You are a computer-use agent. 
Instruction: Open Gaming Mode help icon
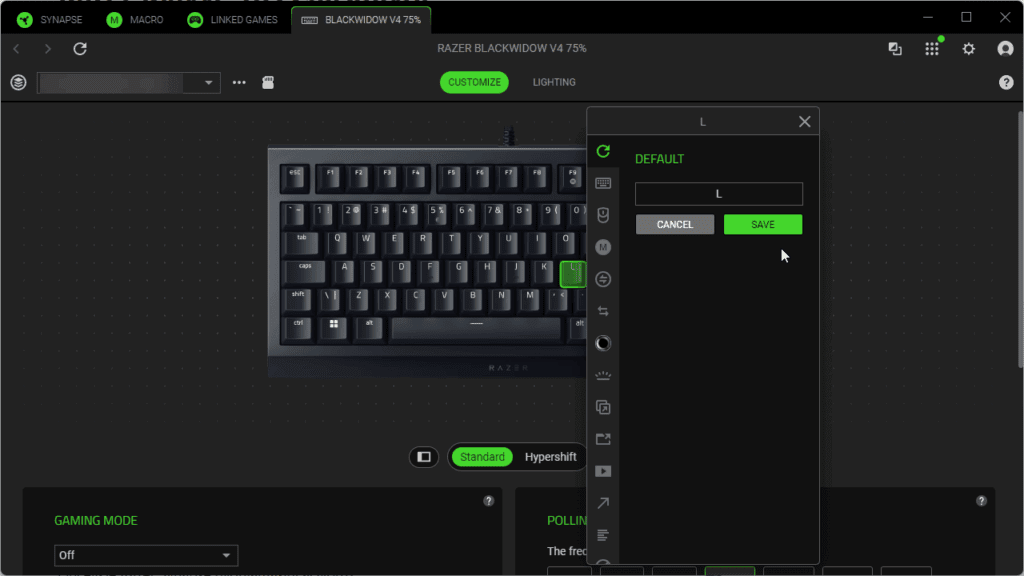pyautogui.click(x=488, y=501)
